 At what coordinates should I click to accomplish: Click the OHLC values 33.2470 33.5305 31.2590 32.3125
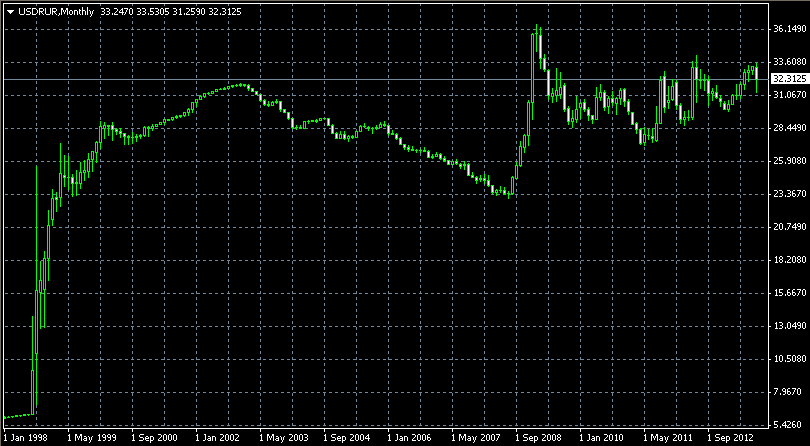pyautogui.click(x=171, y=11)
